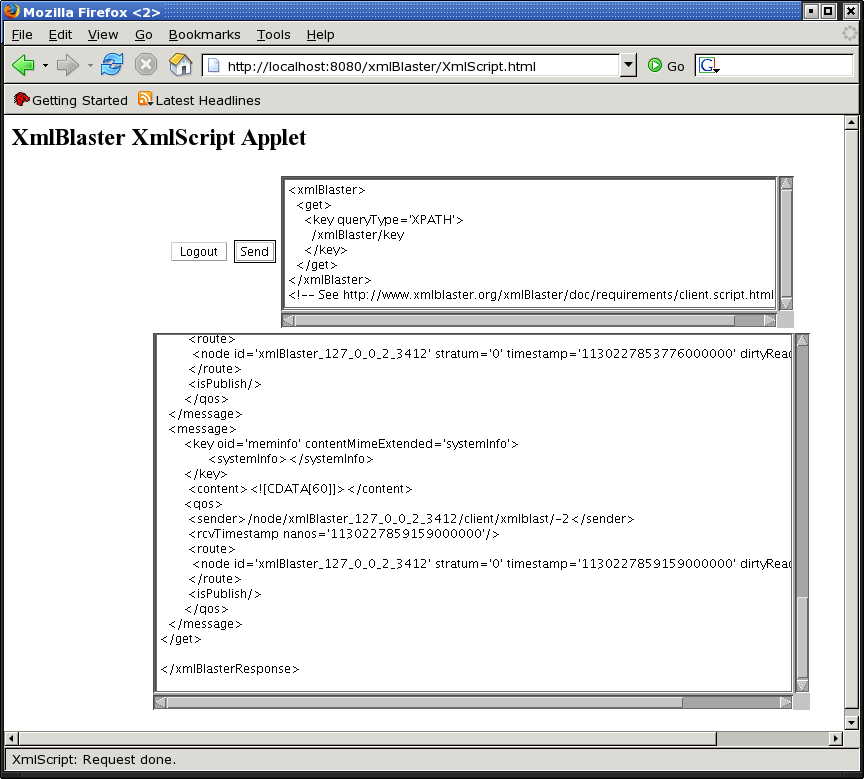Click the response area's horizontal scrollbar thumb
The width and height of the screenshot is (864, 779).
tap(425, 702)
